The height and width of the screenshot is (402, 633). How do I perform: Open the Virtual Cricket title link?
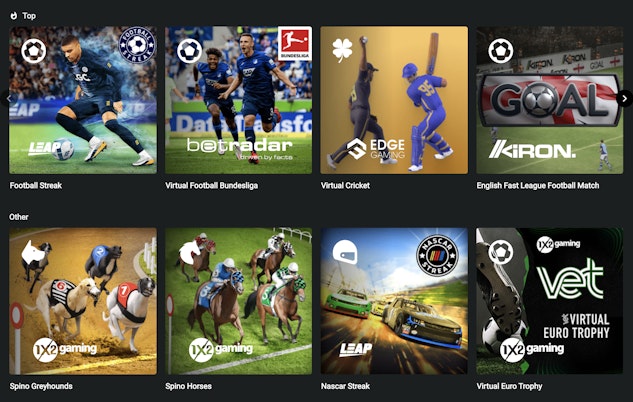click(x=345, y=186)
